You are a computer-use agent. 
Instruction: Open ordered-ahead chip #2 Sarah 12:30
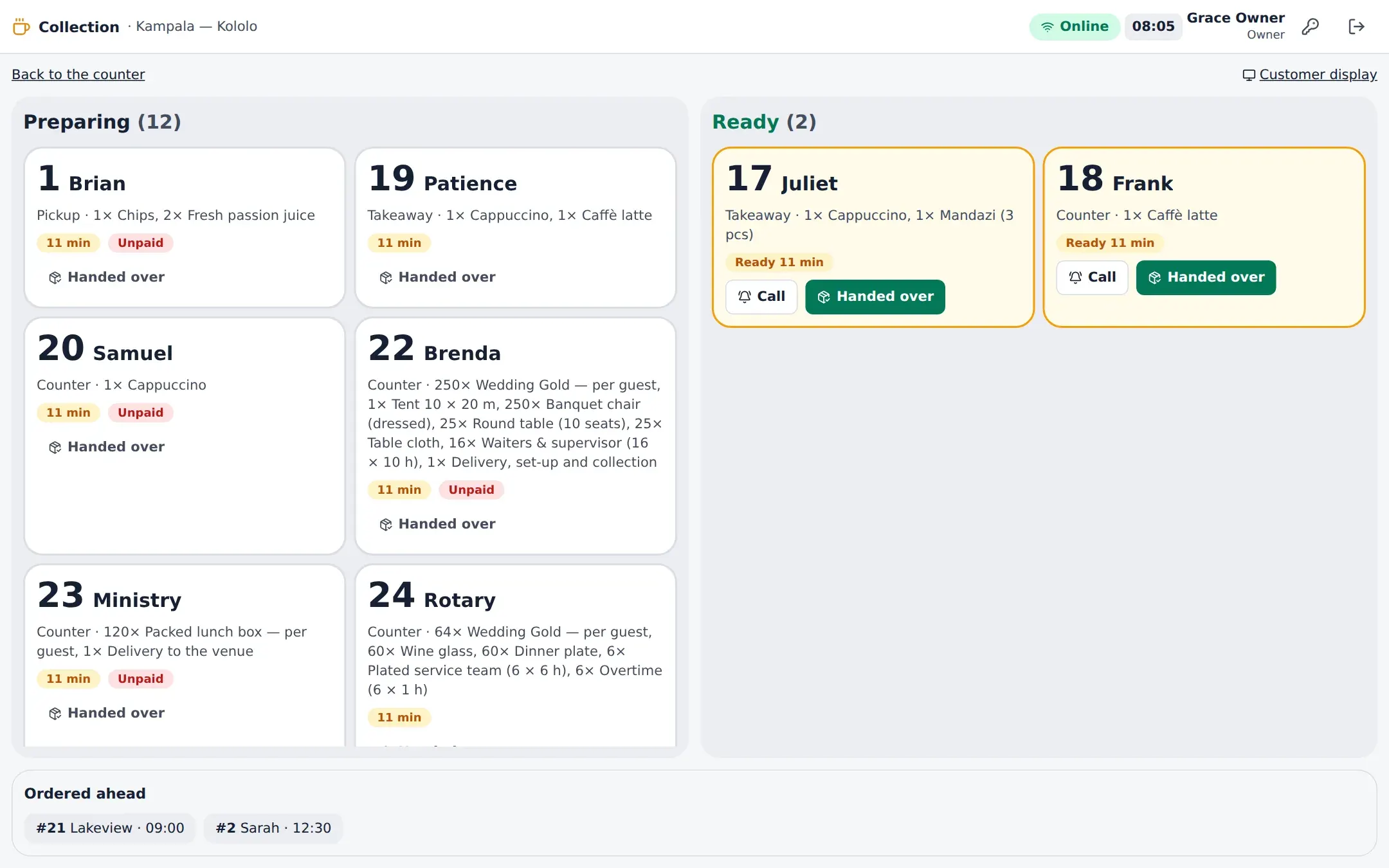(x=273, y=828)
